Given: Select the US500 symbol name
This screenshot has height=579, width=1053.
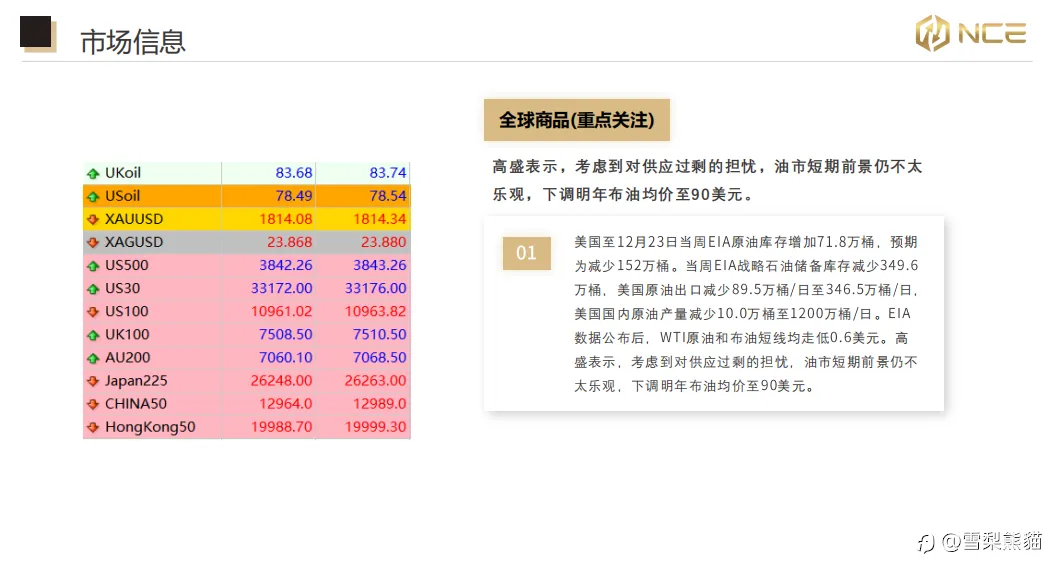Looking at the screenshot, I should (126, 265).
